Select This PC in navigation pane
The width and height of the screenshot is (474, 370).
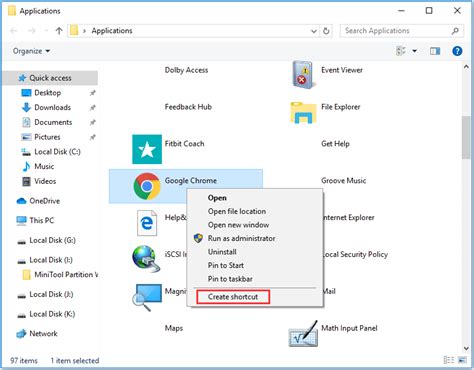pyautogui.click(x=41, y=220)
